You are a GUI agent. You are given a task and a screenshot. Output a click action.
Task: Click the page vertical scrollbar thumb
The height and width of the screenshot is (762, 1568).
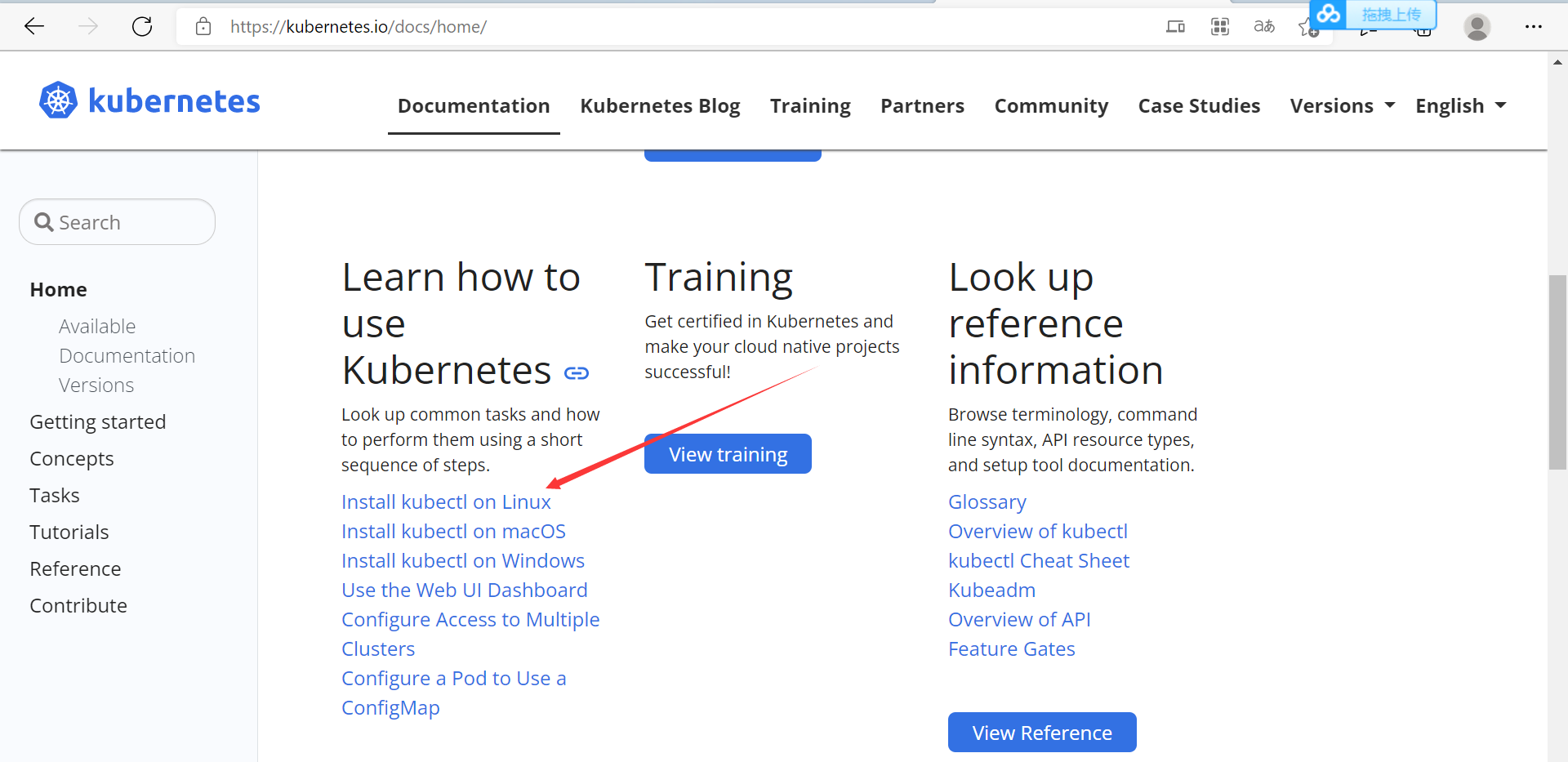1557,372
